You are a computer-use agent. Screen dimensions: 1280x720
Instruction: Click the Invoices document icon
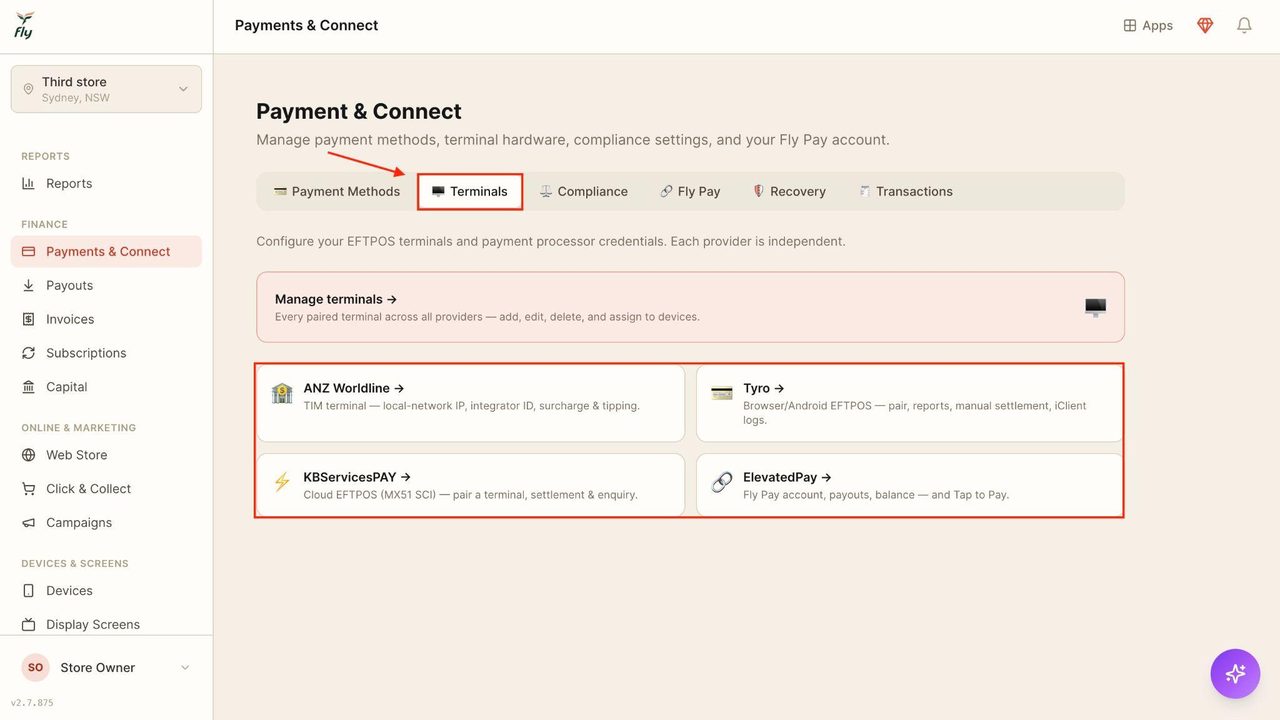coord(28,320)
